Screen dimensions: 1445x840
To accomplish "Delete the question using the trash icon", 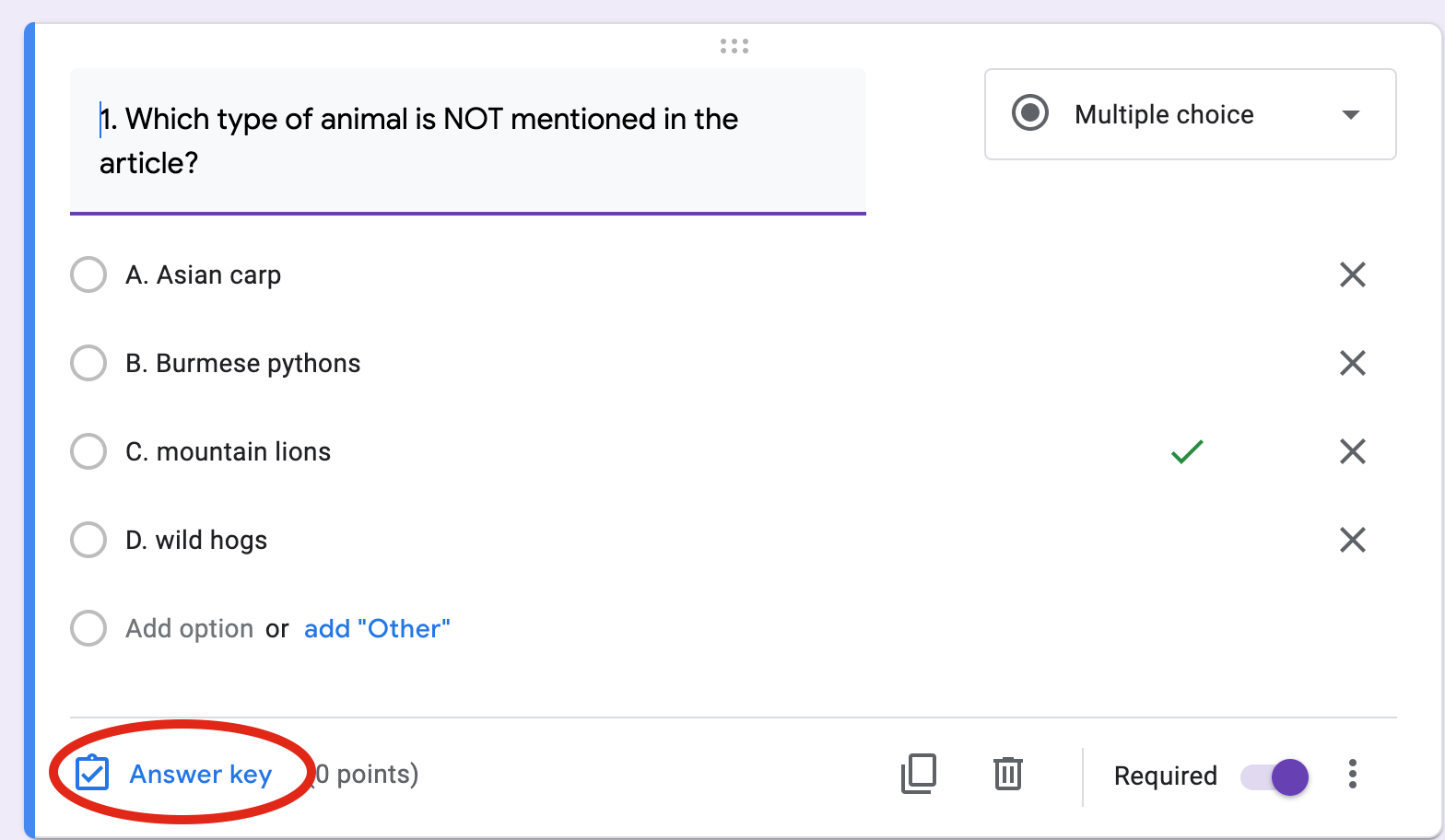I will [1008, 774].
